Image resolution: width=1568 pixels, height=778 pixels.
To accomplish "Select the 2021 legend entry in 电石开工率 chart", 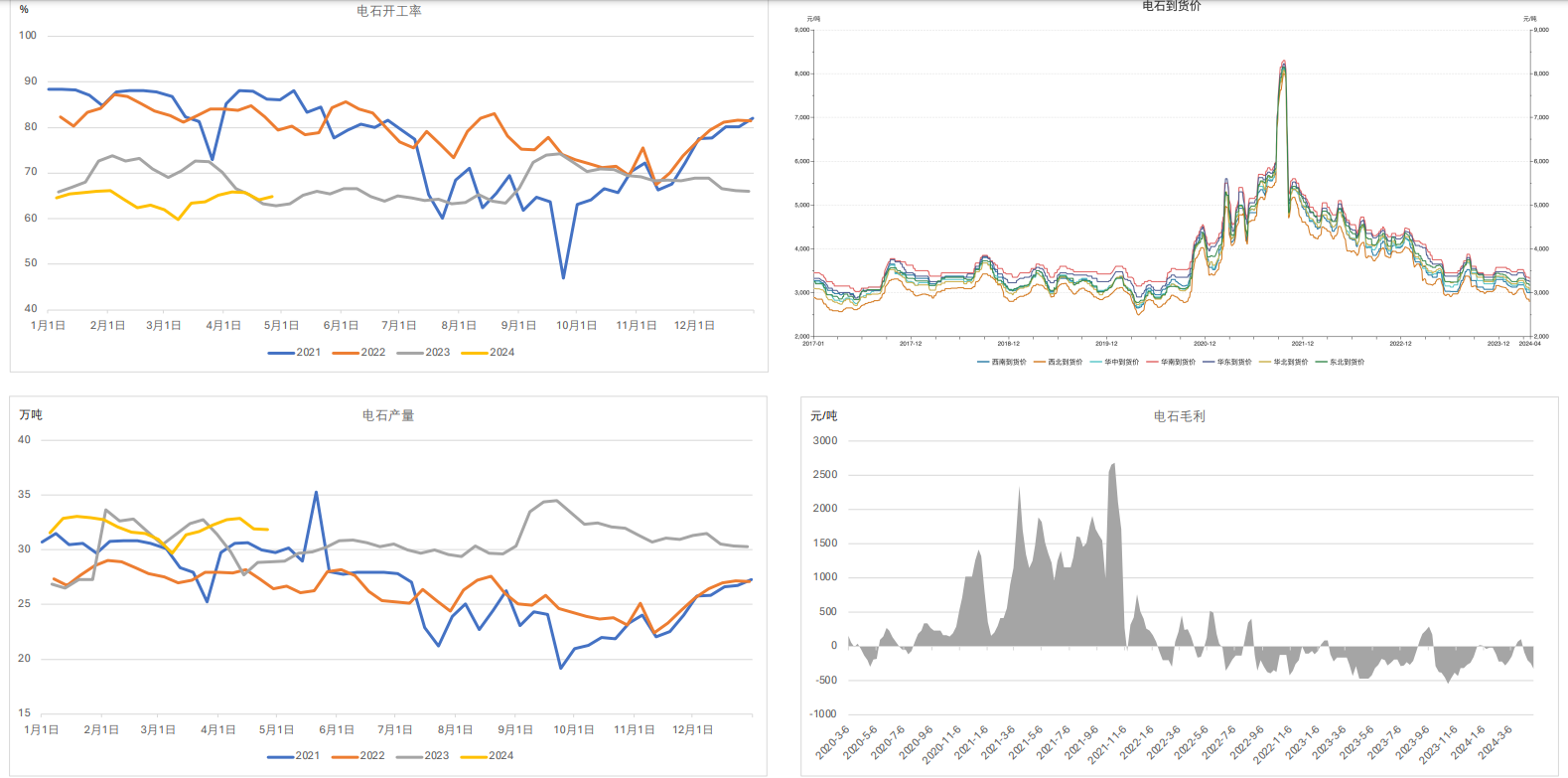I will pos(295,353).
